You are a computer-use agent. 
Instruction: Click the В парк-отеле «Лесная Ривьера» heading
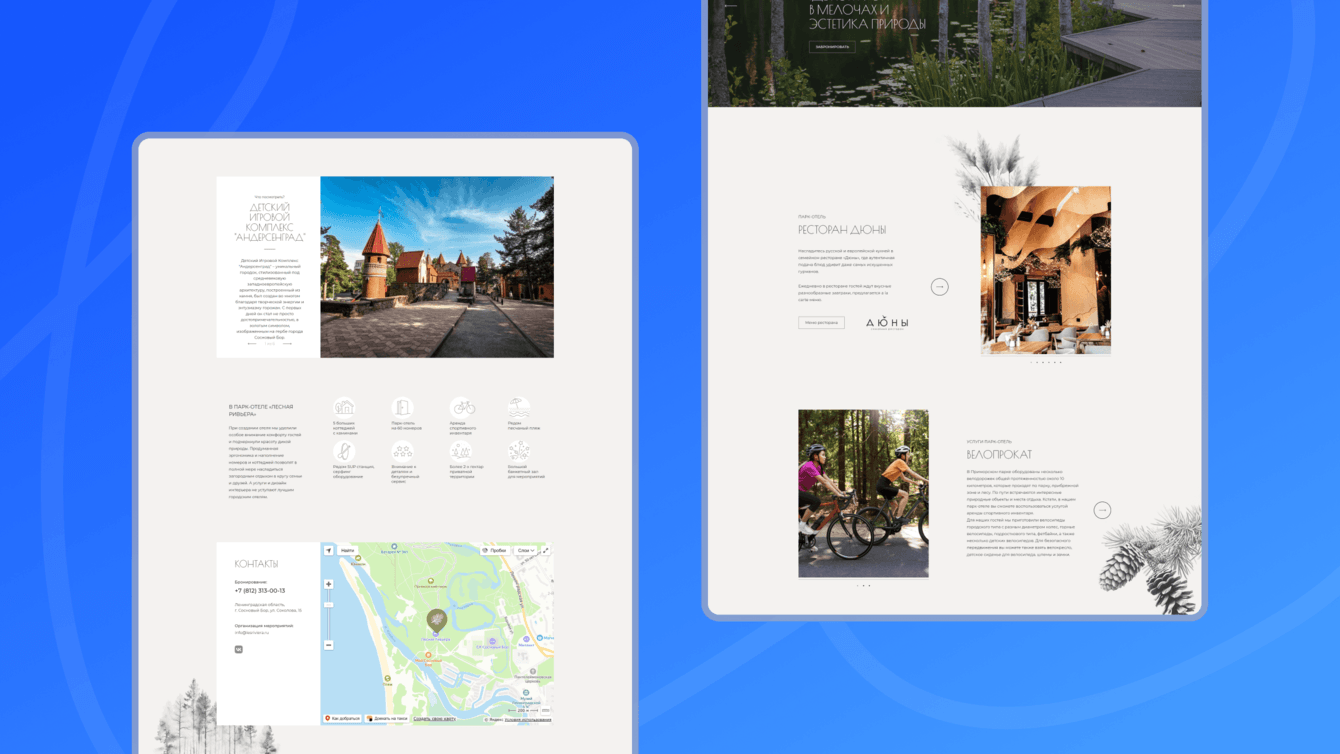point(260,410)
